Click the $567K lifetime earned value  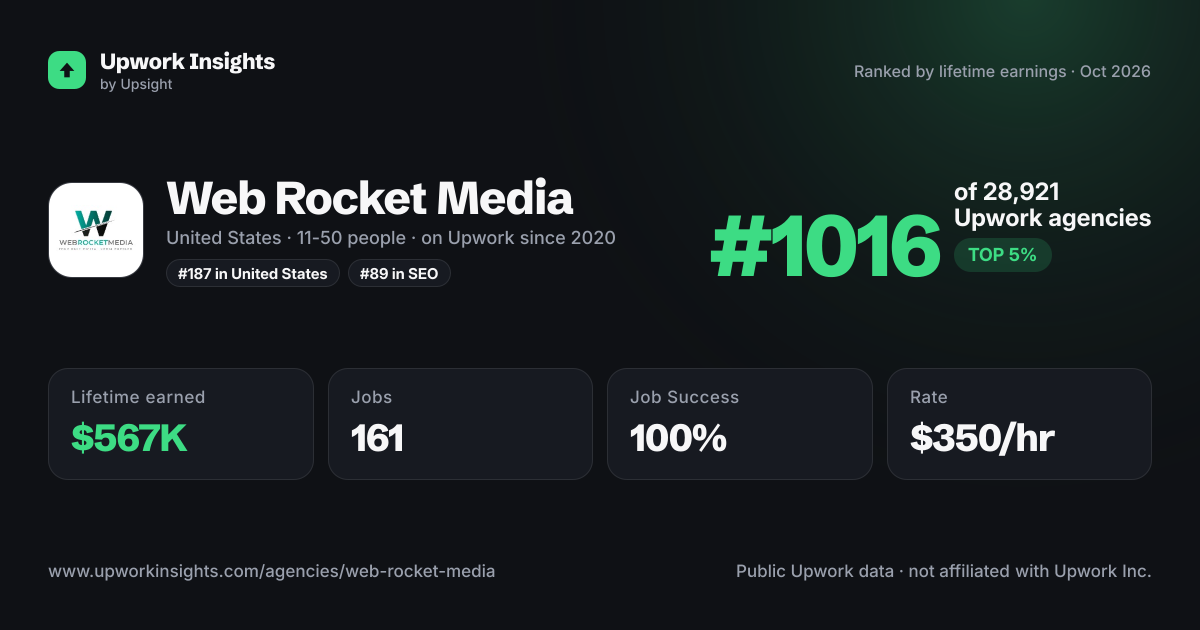tap(129, 438)
